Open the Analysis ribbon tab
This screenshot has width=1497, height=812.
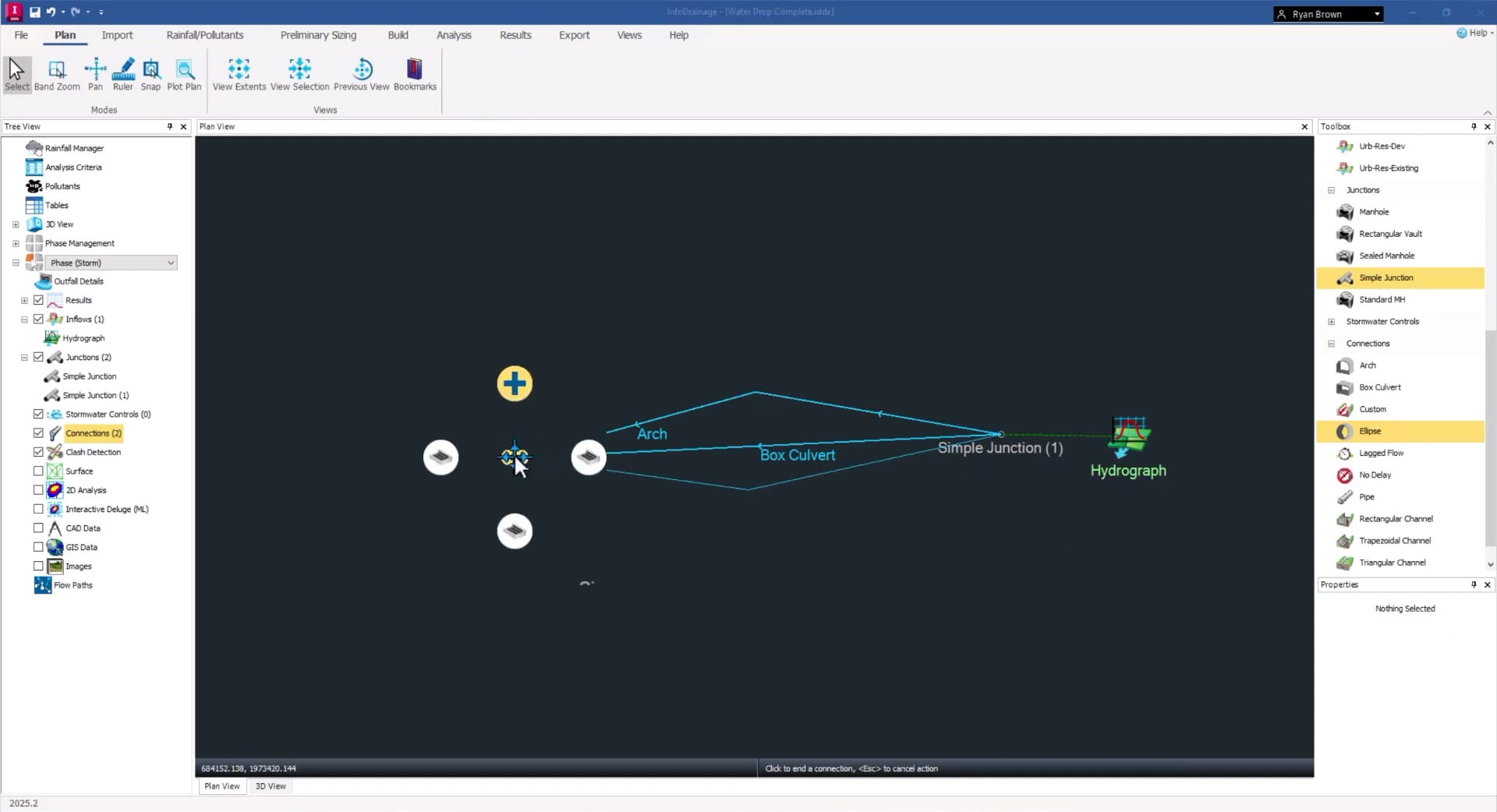[x=453, y=35]
